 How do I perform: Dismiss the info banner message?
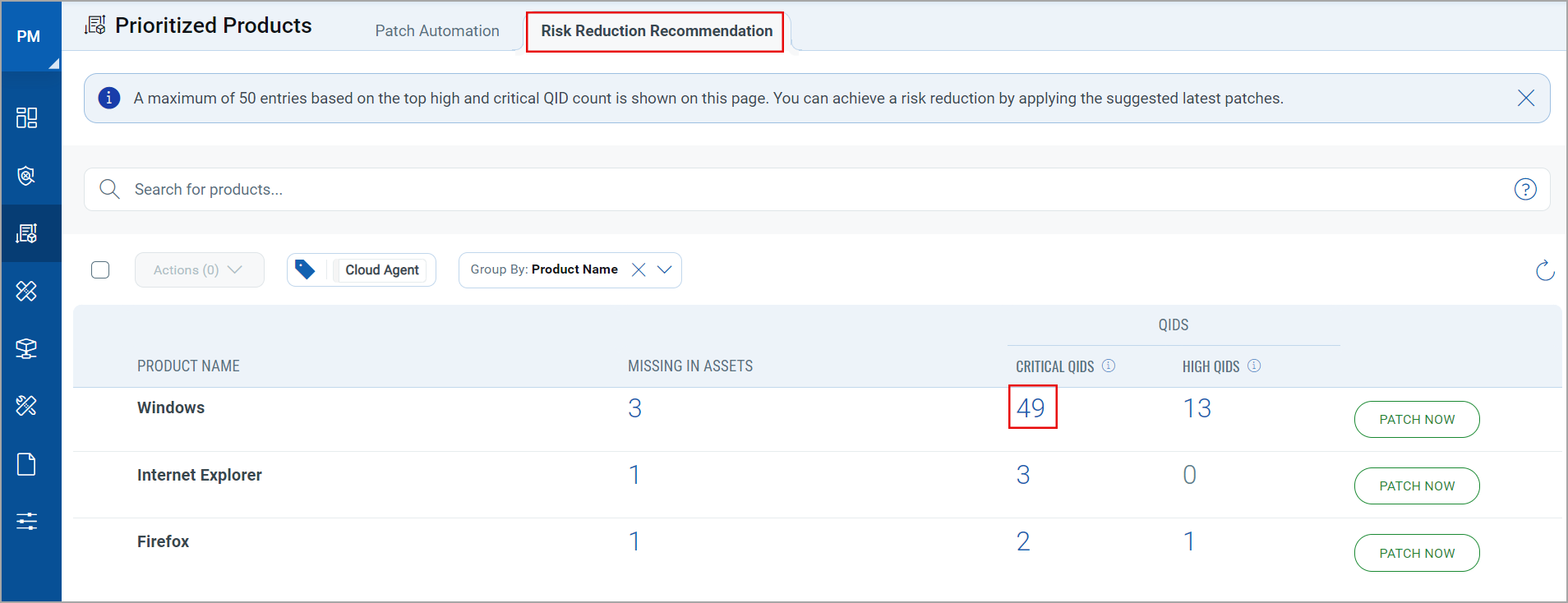(x=1525, y=98)
